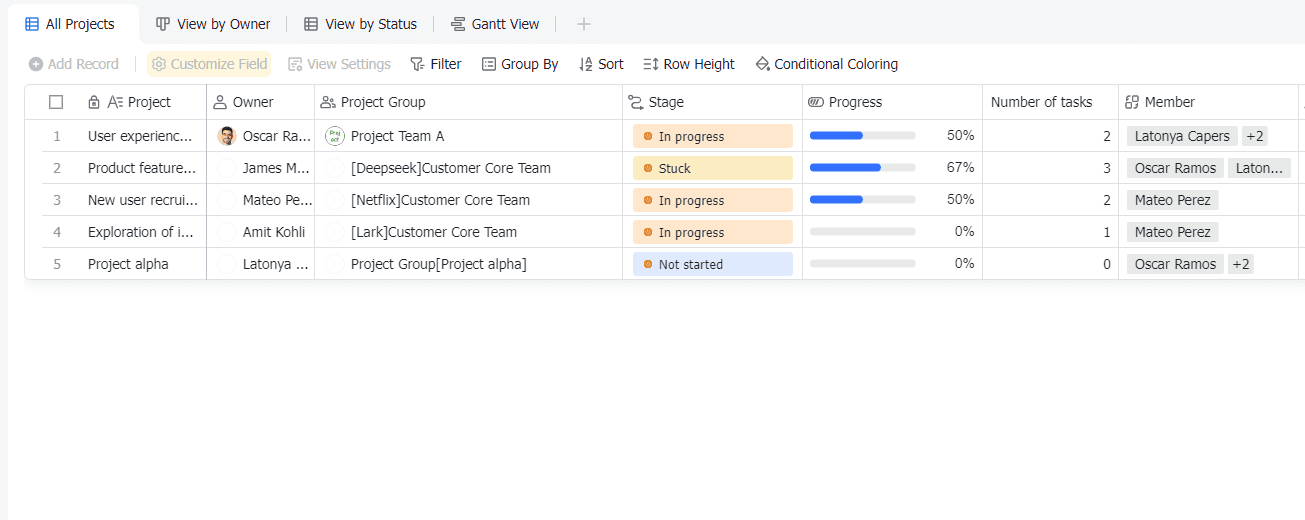The height and width of the screenshot is (520, 1305).
Task: Click the Stage column header
Action: tap(666, 102)
